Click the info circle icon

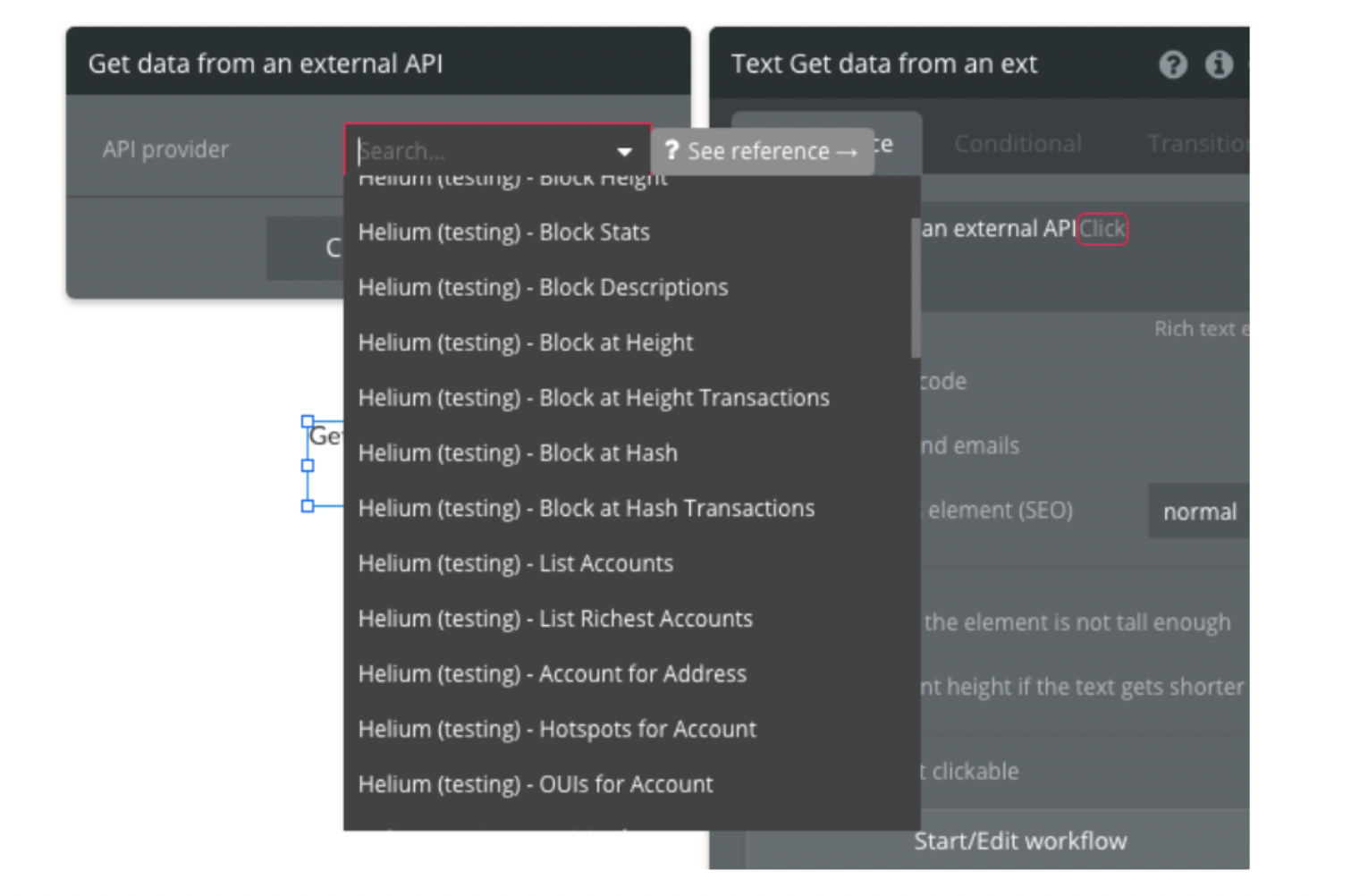[x=1219, y=64]
